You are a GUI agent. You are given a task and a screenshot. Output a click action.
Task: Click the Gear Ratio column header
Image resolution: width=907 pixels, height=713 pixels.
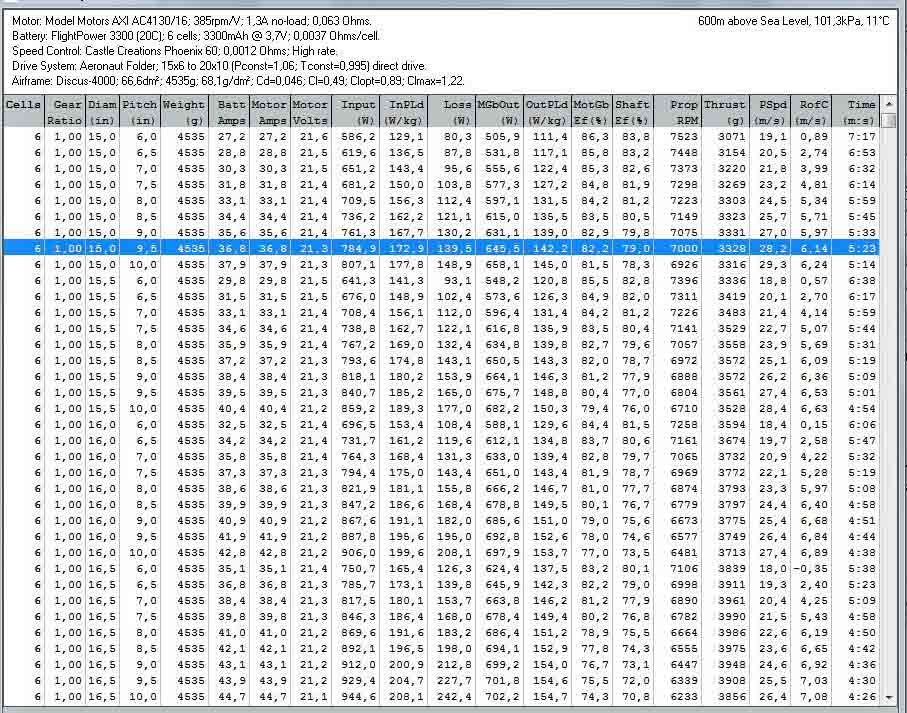(x=68, y=111)
